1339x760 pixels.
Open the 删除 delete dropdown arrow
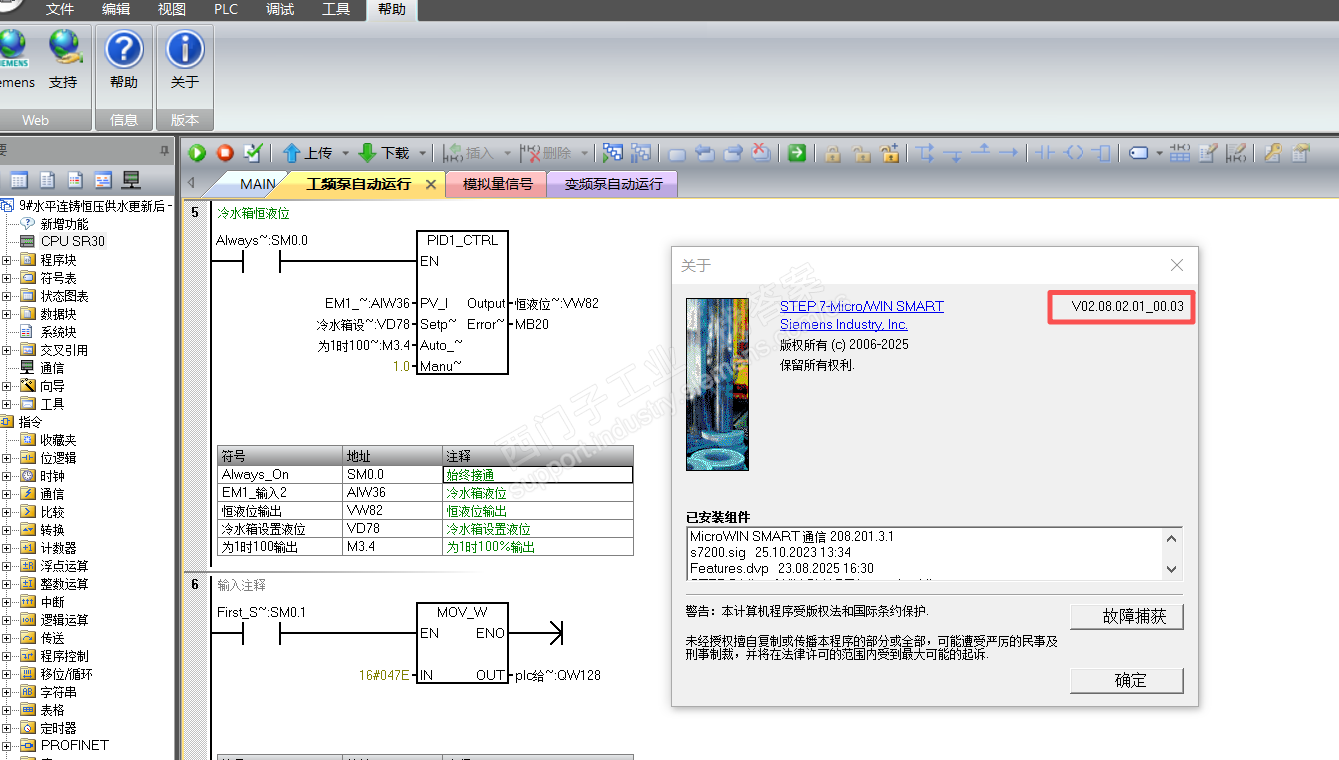click(585, 153)
